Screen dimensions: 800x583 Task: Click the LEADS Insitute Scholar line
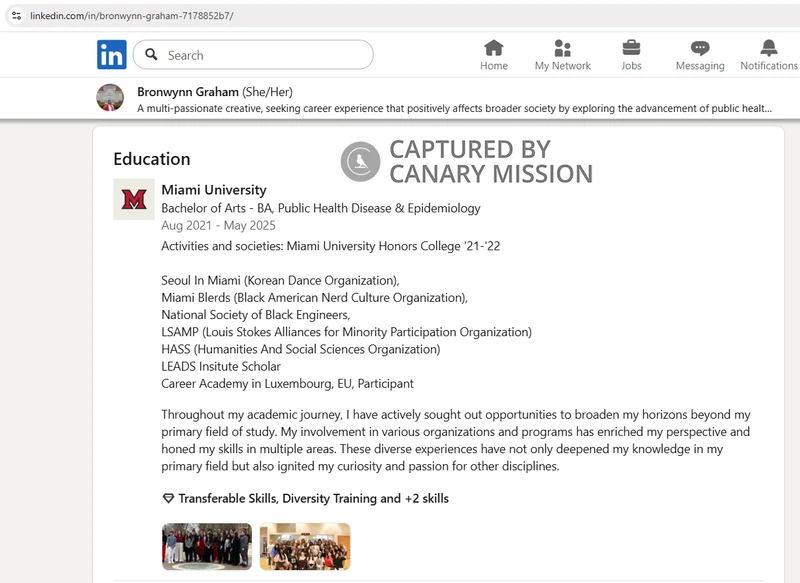point(221,366)
